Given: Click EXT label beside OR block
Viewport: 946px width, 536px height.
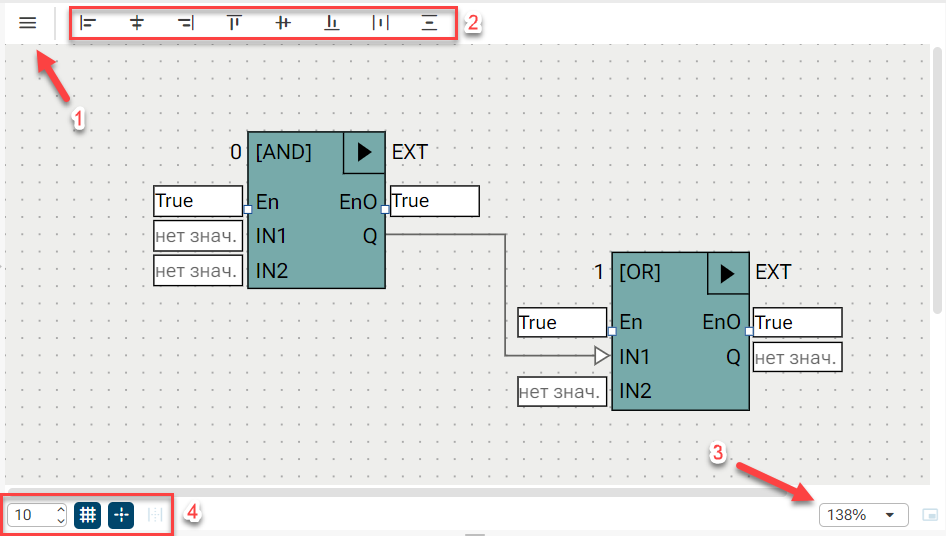Looking at the screenshot, I should 773,272.
